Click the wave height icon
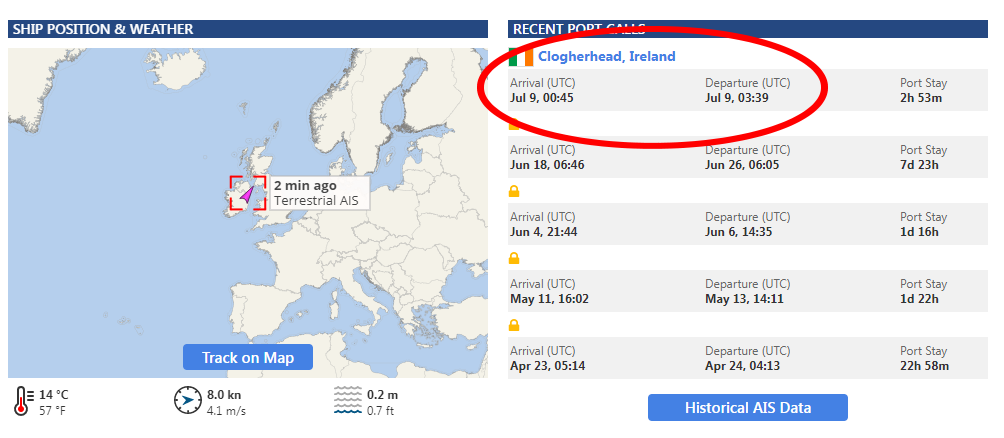Image resolution: width=1004 pixels, height=438 pixels. pos(347,401)
